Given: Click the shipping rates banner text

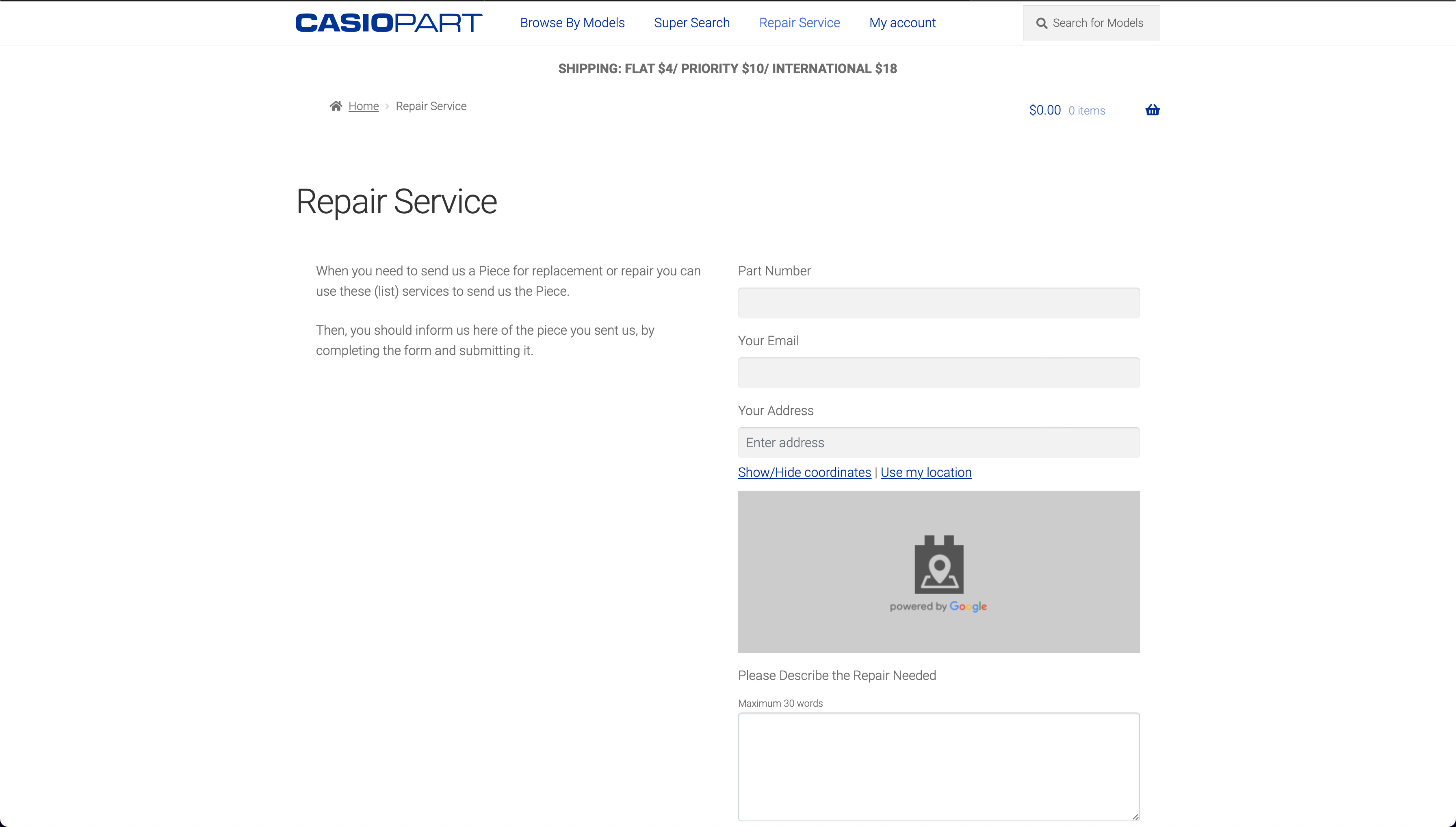Looking at the screenshot, I should point(727,69).
